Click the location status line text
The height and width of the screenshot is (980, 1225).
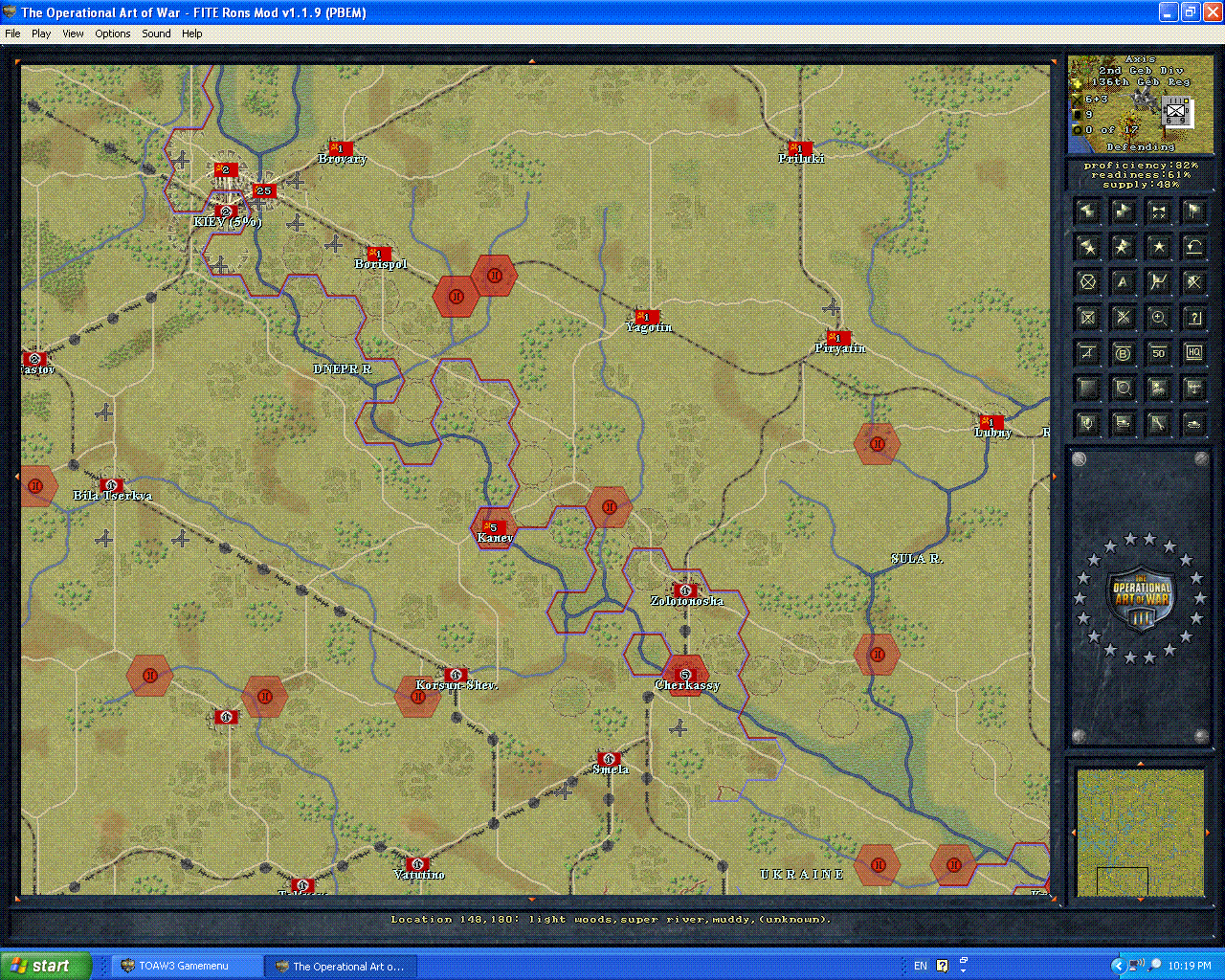[611, 920]
